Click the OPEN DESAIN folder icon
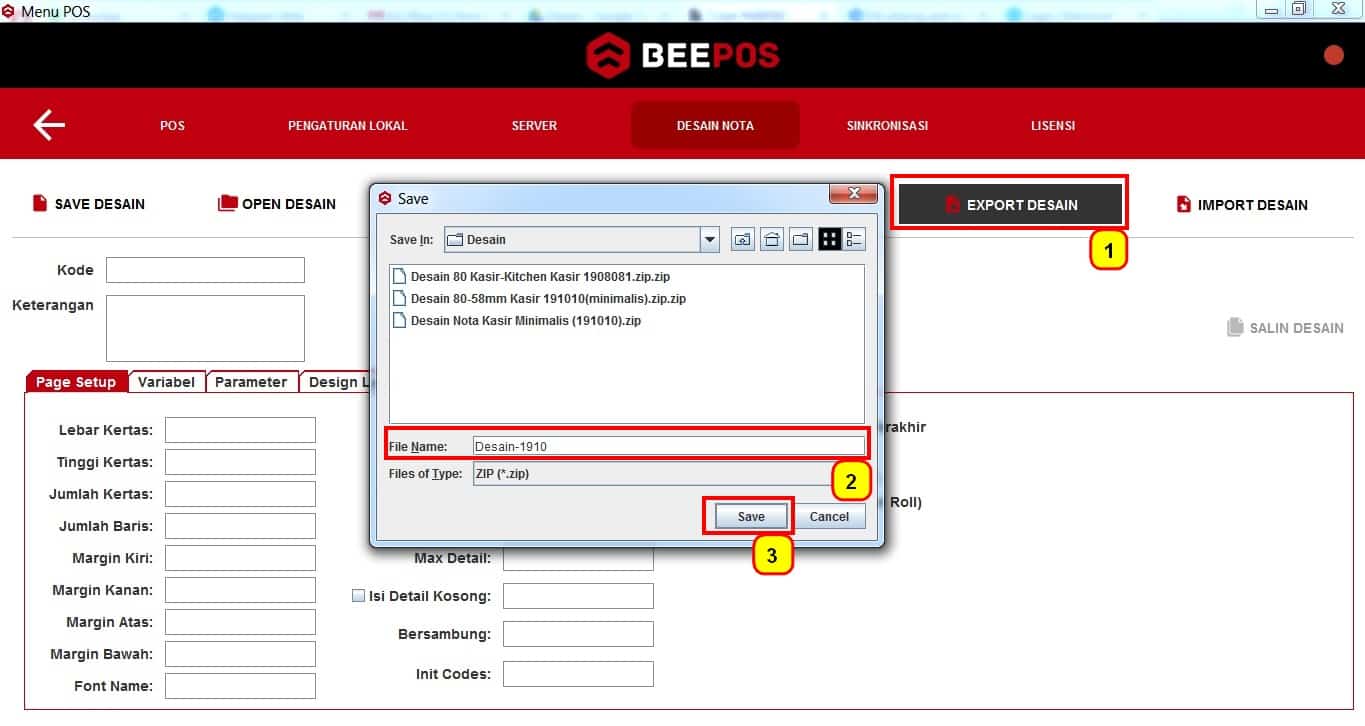This screenshot has height=726, width=1365. click(x=228, y=203)
